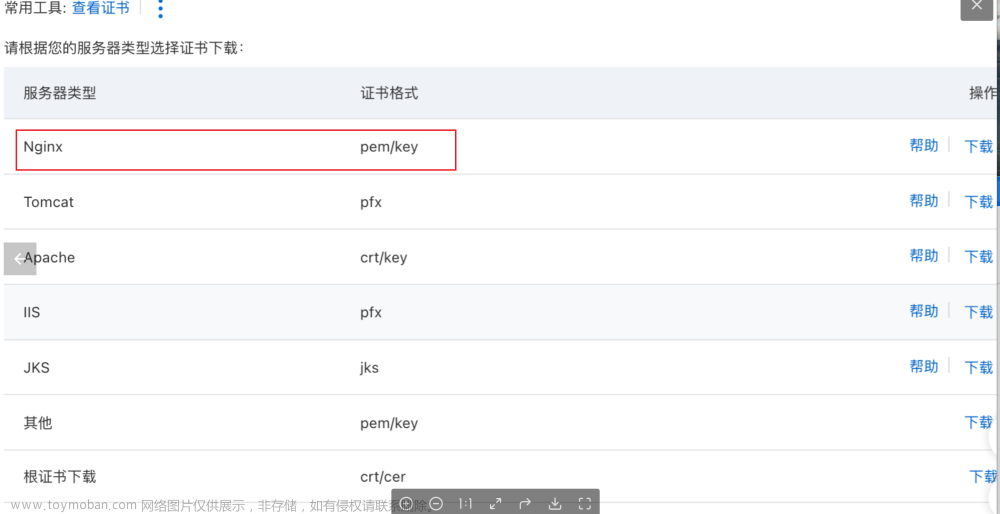Download the JKS certificate
The width and height of the screenshot is (1000, 514).
[979, 367]
